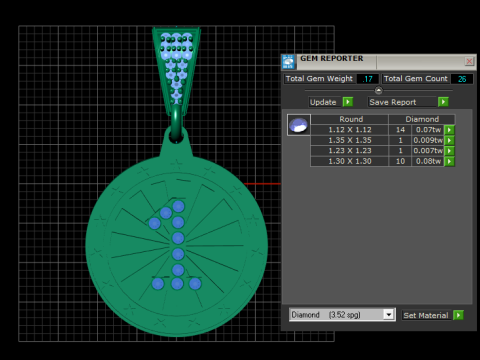The height and width of the screenshot is (360, 480).
Task: Click green arrow beside Set Material
Action: 459,315
